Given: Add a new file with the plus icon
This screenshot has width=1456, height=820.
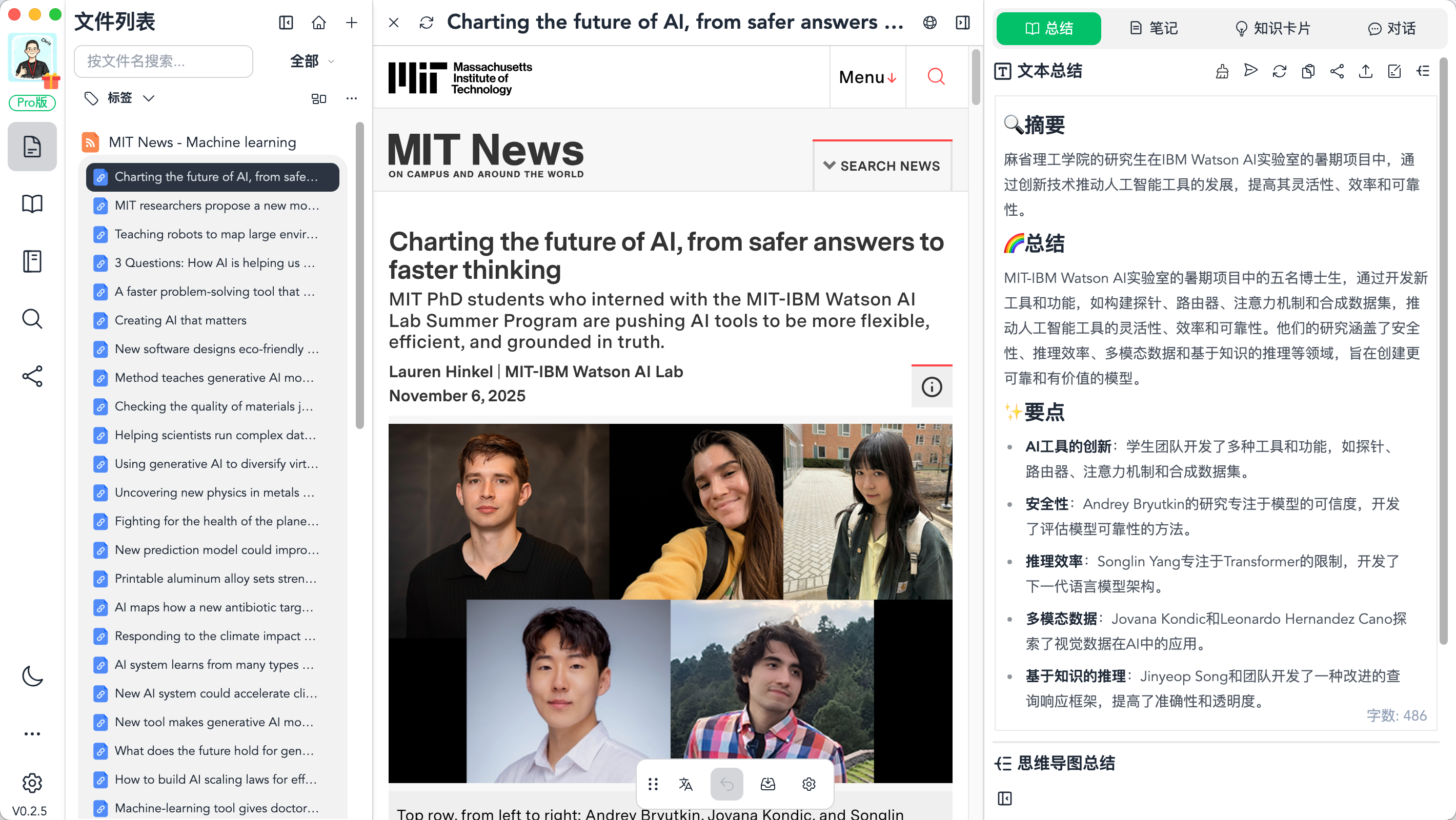Looking at the screenshot, I should [x=352, y=23].
